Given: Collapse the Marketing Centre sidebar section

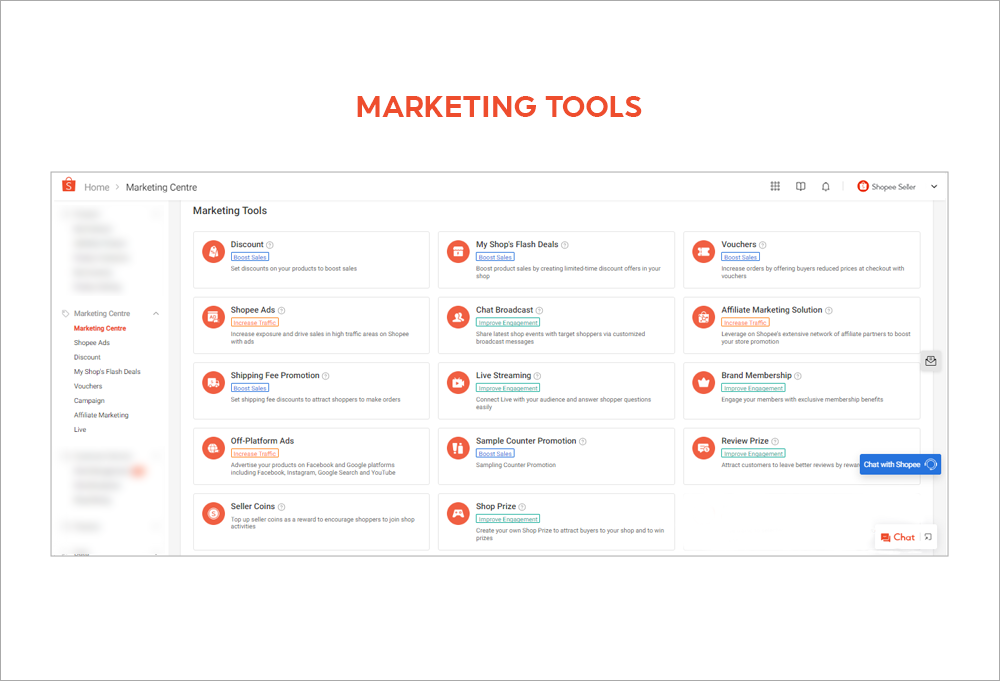Looking at the screenshot, I should 156,313.
